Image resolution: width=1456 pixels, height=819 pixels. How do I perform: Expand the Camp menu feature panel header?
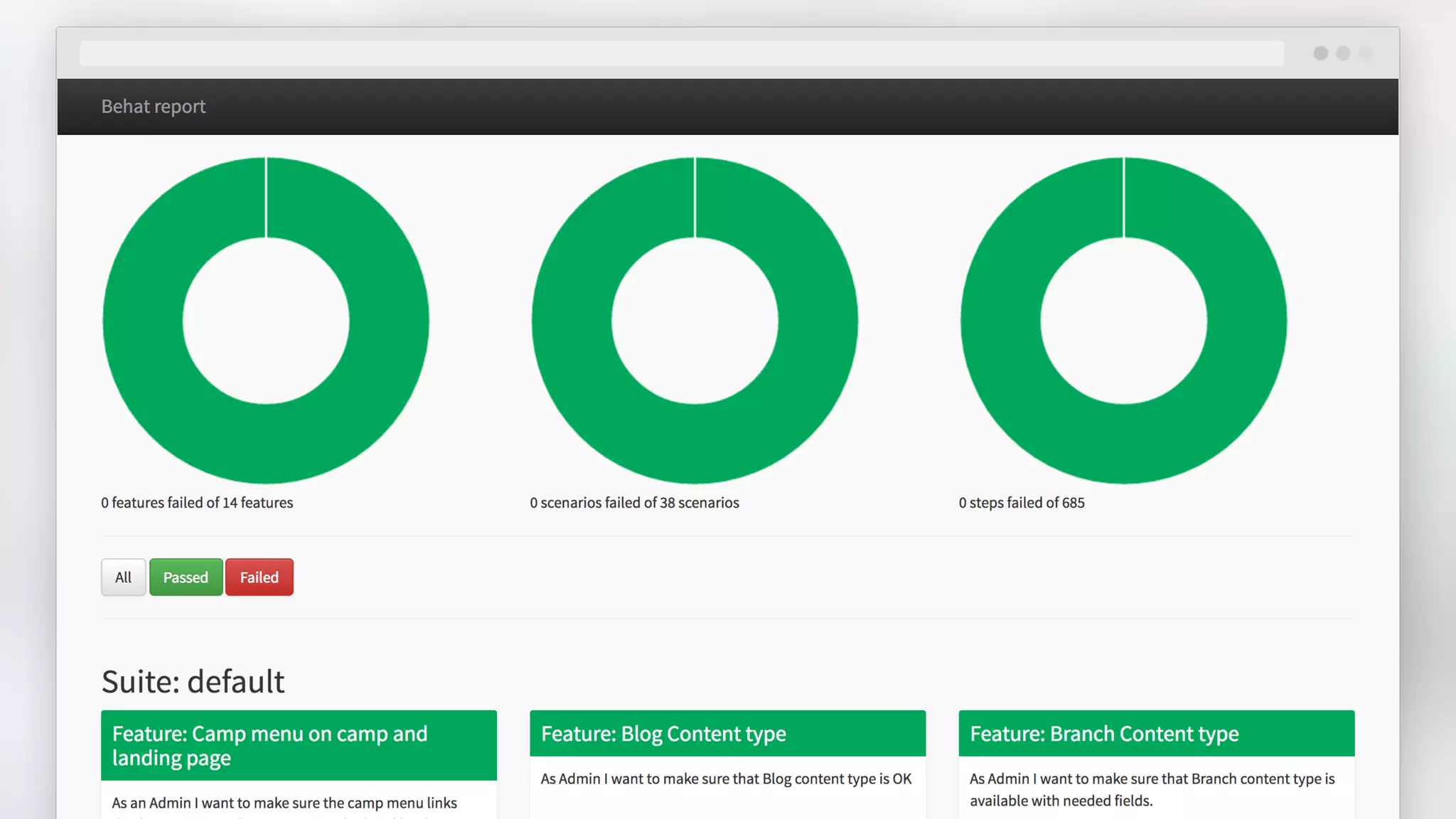pyautogui.click(x=299, y=745)
